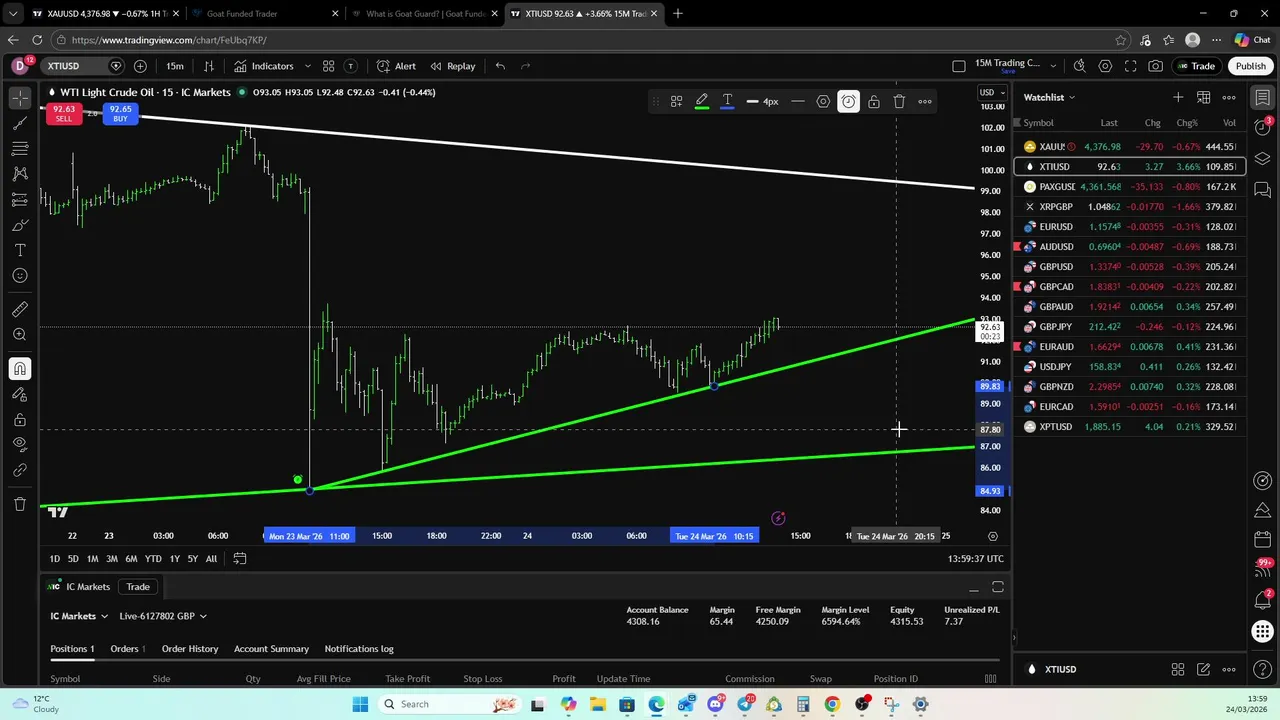Screen dimensions: 1280x720
Task: Lock the selected drawing
Action: [x=874, y=101]
